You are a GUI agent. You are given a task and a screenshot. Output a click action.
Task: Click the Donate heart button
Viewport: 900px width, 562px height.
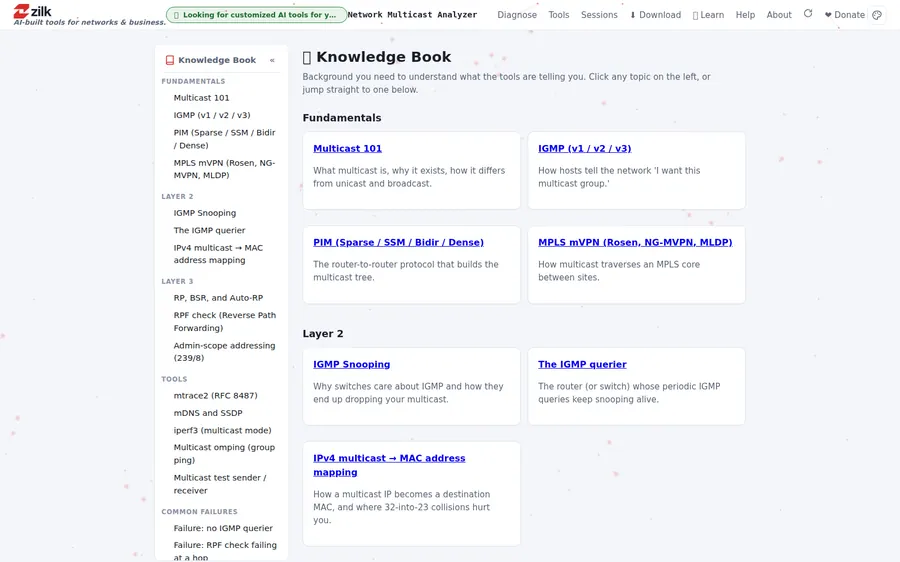844,15
